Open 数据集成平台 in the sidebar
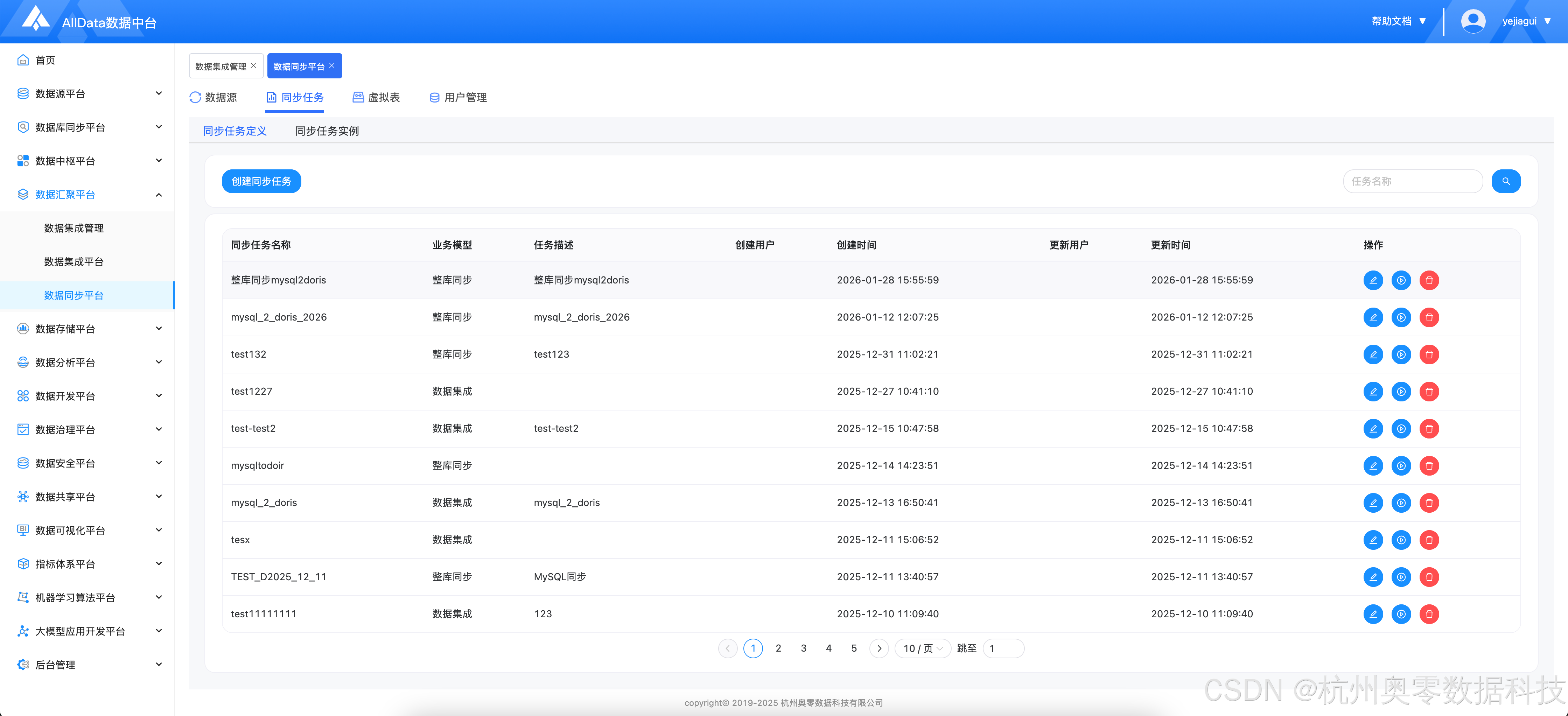The height and width of the screenshot is (716, 1568). (x=73, y=262)
